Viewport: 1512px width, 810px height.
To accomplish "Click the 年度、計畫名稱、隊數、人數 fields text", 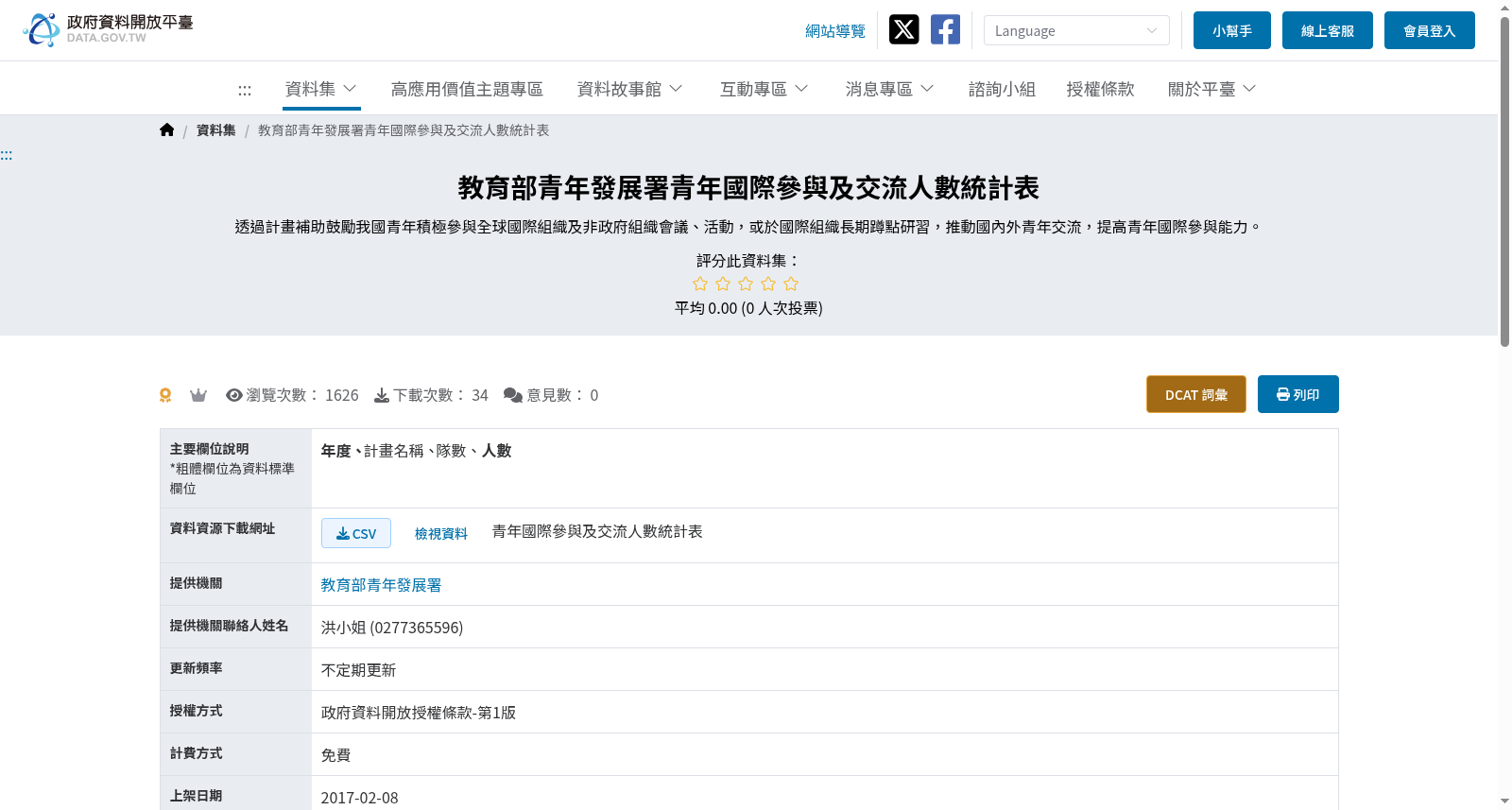I will [x=417, y=451].
